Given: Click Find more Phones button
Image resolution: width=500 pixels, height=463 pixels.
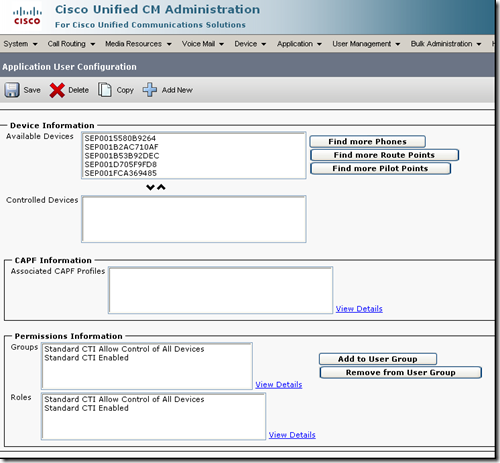Looking at the screenshot, I should click(367, 142).
